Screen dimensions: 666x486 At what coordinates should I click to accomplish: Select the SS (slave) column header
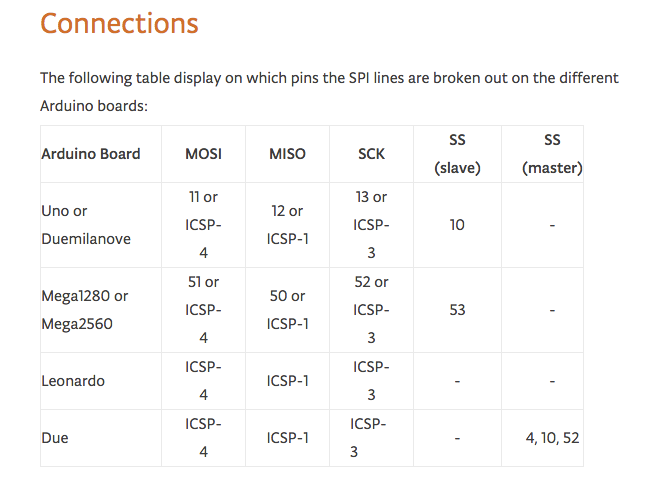(x=457, y=154)
